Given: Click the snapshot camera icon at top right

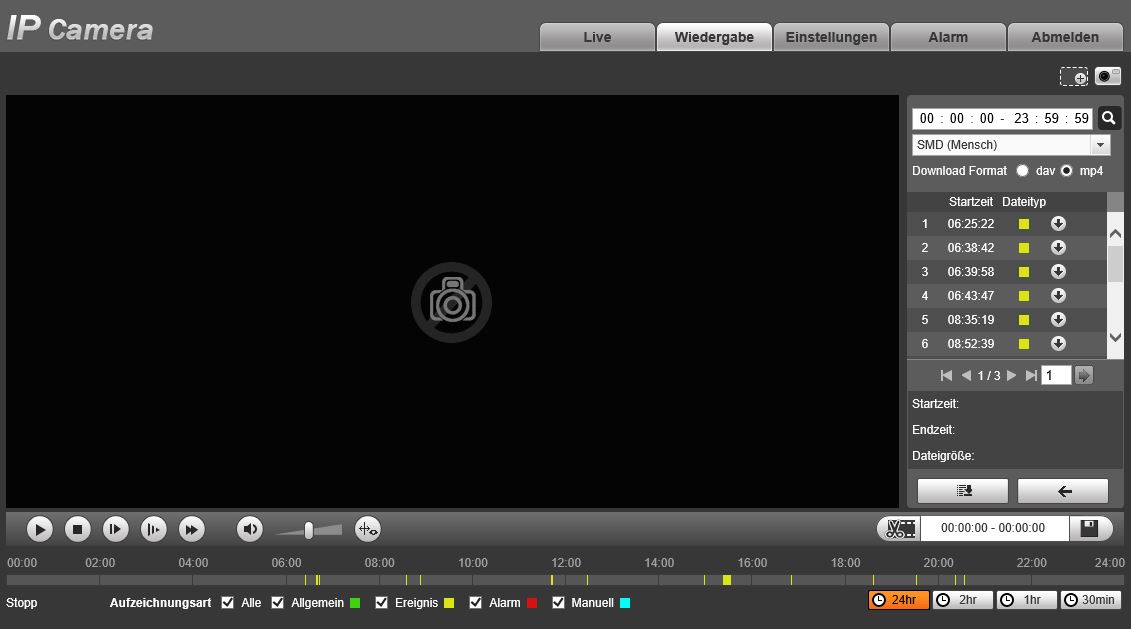Looking at the screenshot, I should coord(1107,76).
